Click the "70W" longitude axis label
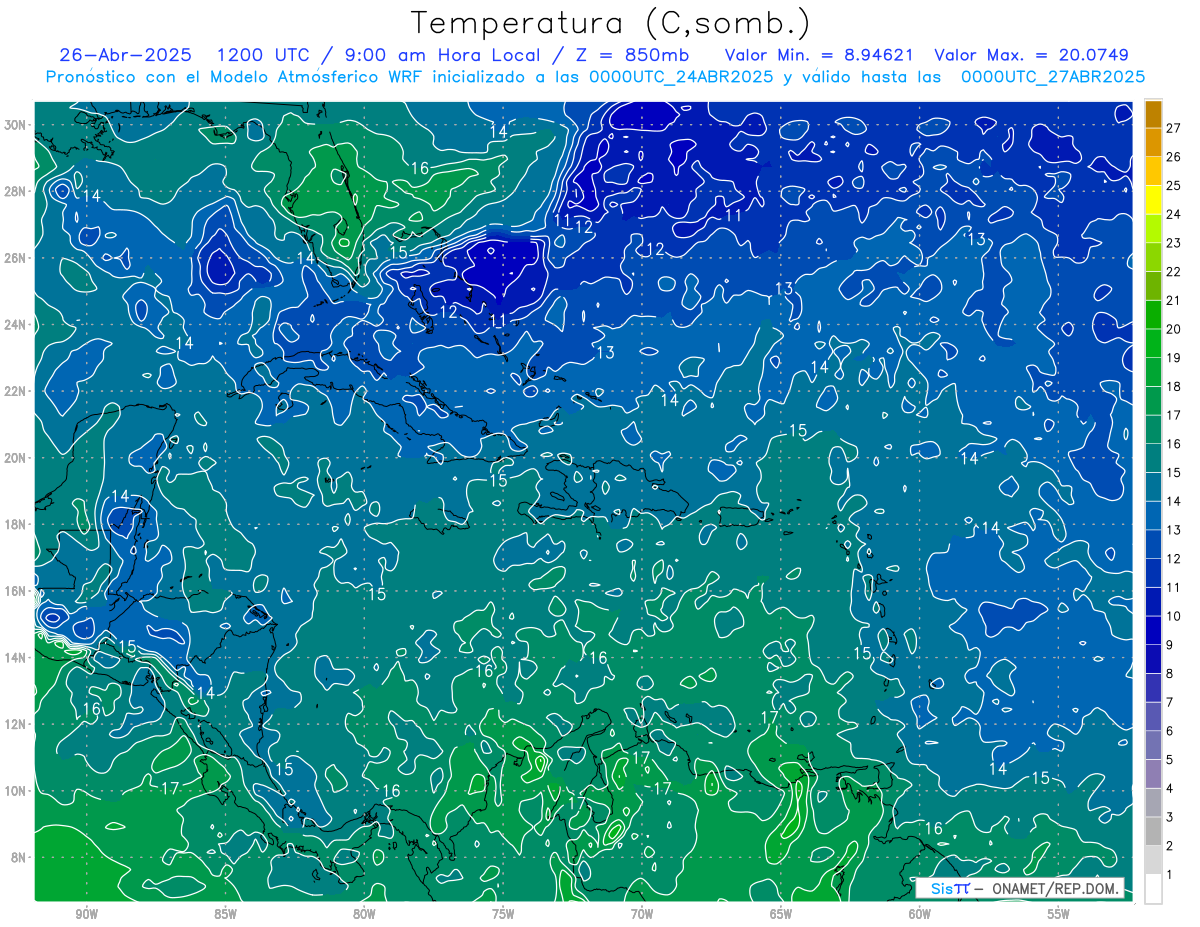 click(x=642, y=914)
